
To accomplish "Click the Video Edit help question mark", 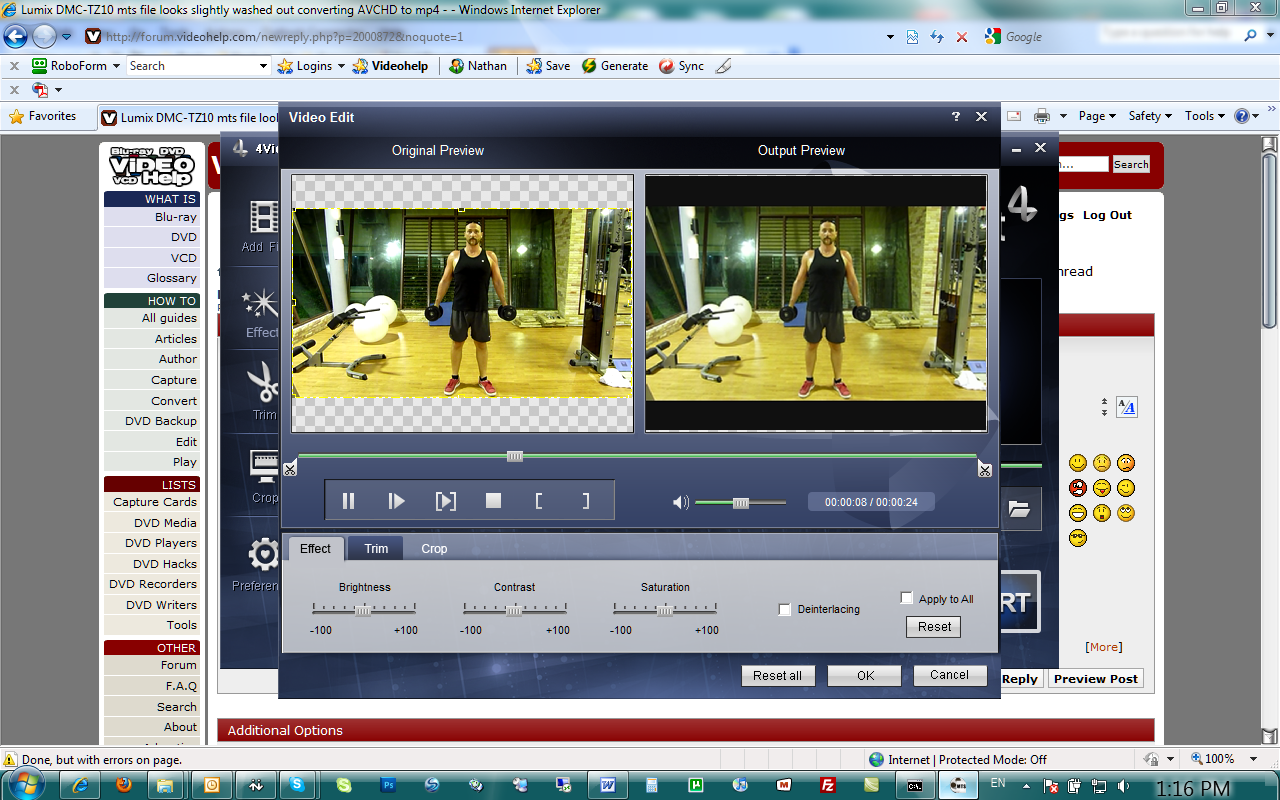I will [956, 117].
